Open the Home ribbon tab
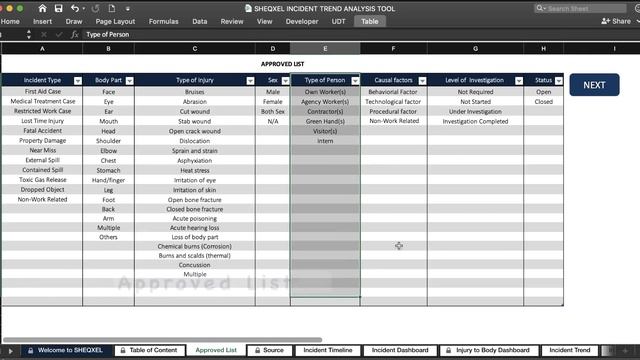This screenshot has width=640, height=360. [x=10, y=21]
